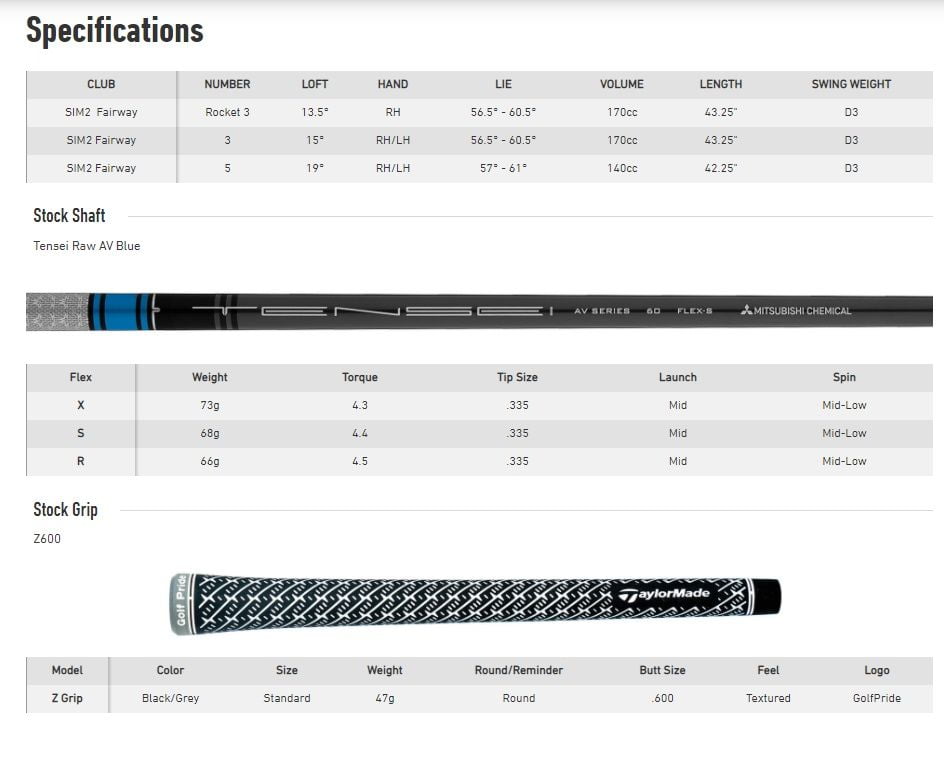Click the Z600 grip label
Screen dimensions: 952x768
tap(47, 539)
